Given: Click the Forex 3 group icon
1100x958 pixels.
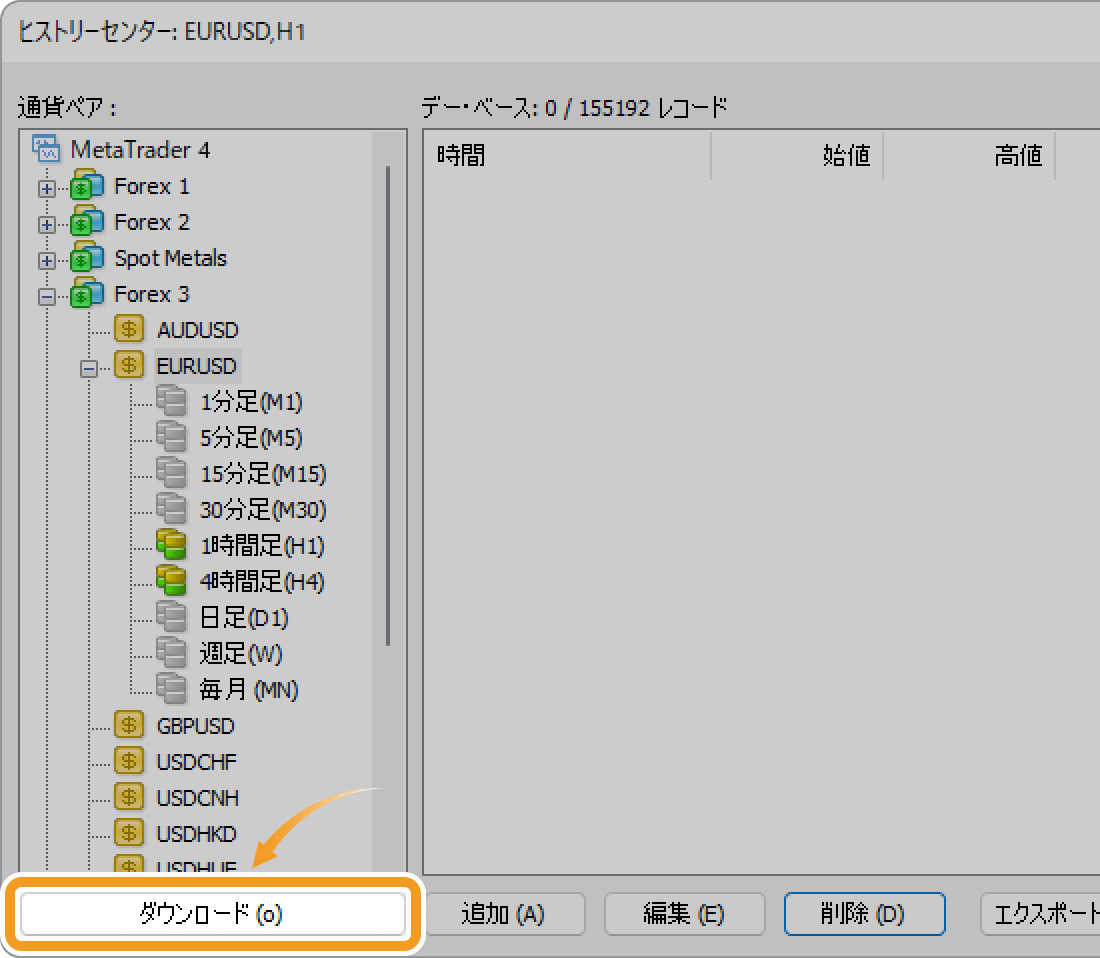Looking at the screenshot, I should pyautogui.click(x=88, y=294).
